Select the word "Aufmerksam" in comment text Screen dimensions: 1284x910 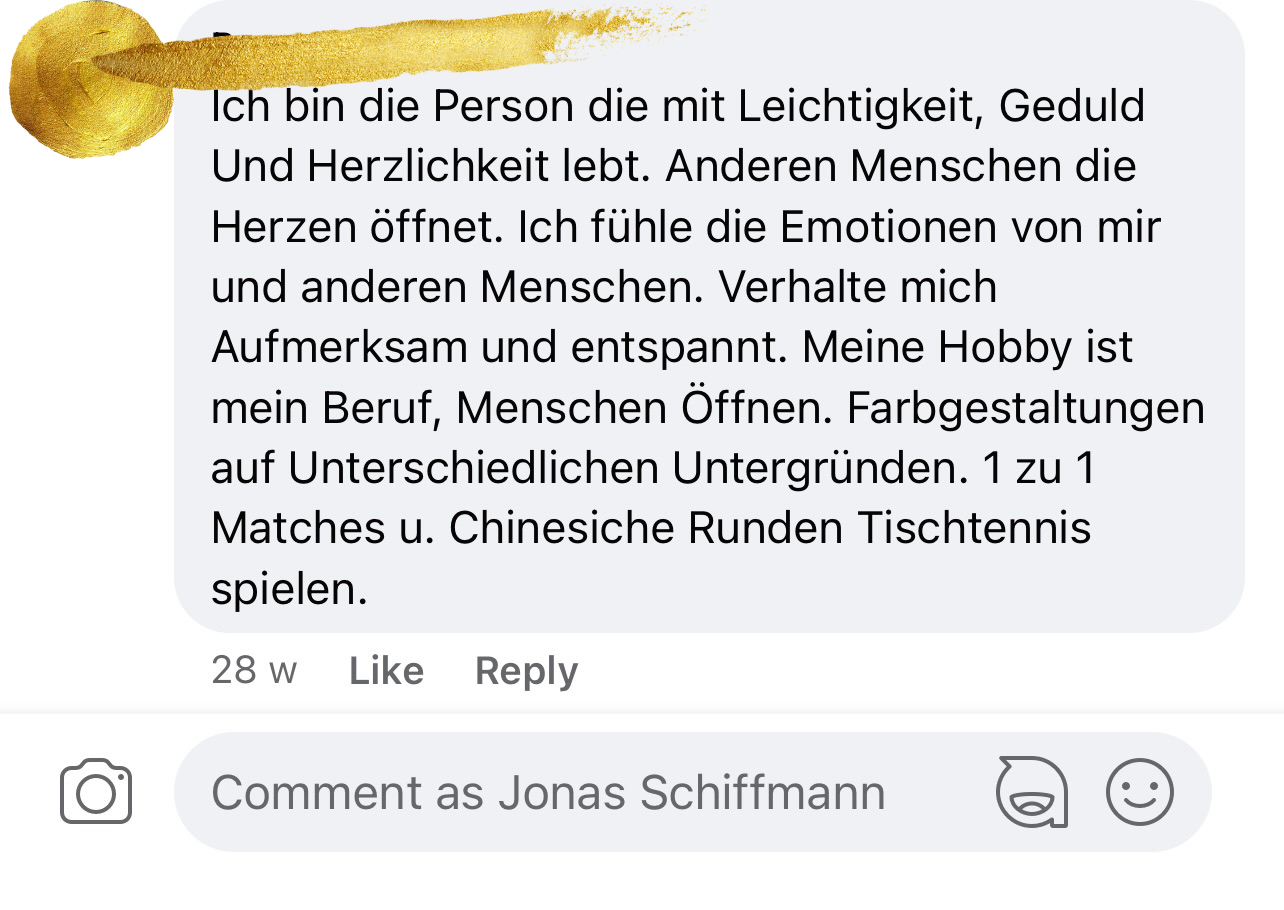pos(339,347)
